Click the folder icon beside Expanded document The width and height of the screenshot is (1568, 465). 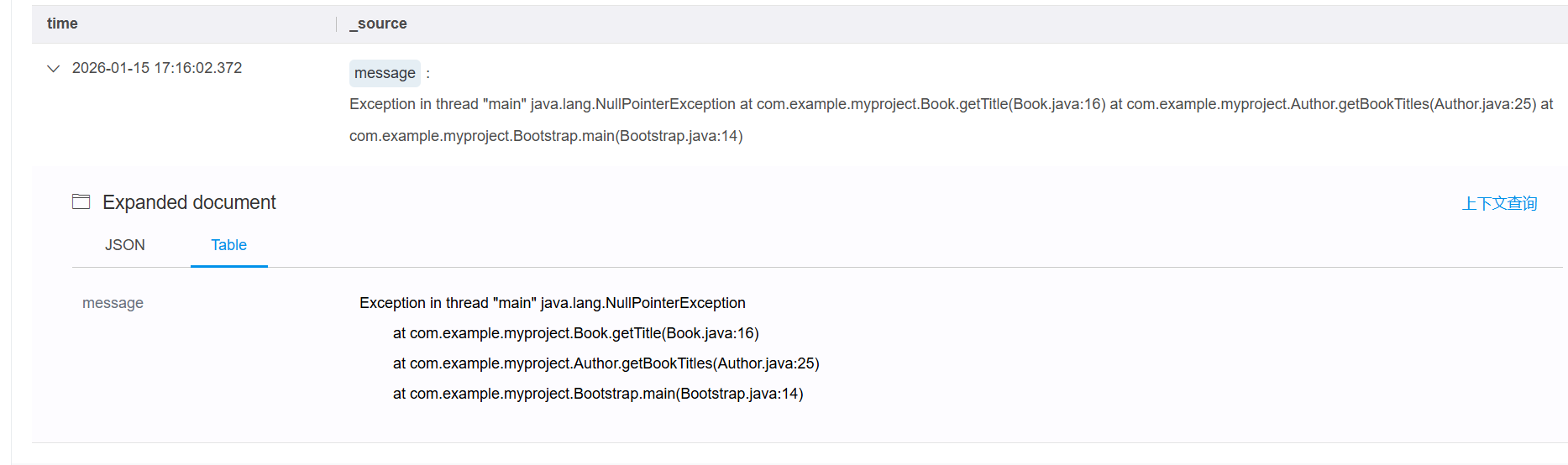tap(81, 201)
